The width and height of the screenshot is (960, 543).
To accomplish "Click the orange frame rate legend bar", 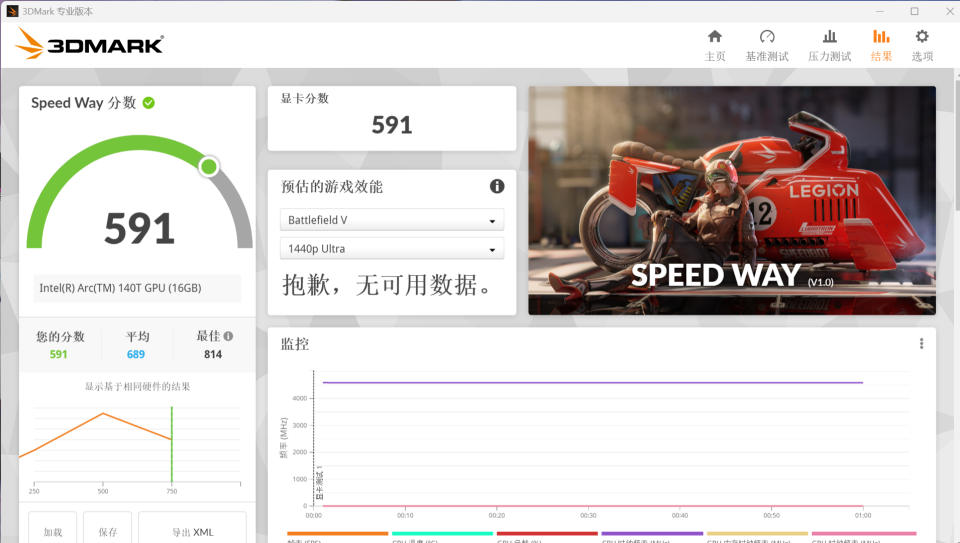I will click(x=337, y=534).
